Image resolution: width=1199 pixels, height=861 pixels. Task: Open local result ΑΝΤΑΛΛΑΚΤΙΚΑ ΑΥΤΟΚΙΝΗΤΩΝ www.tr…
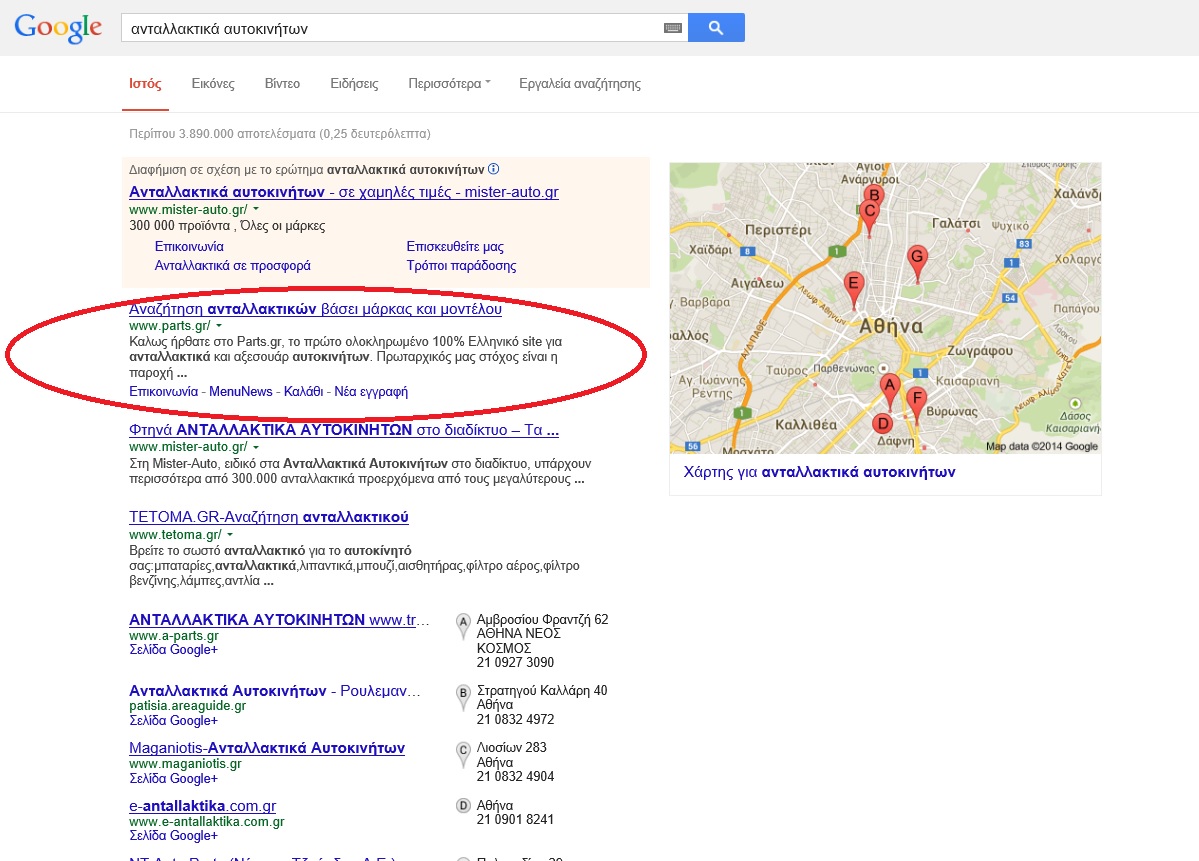pos(279,619)
